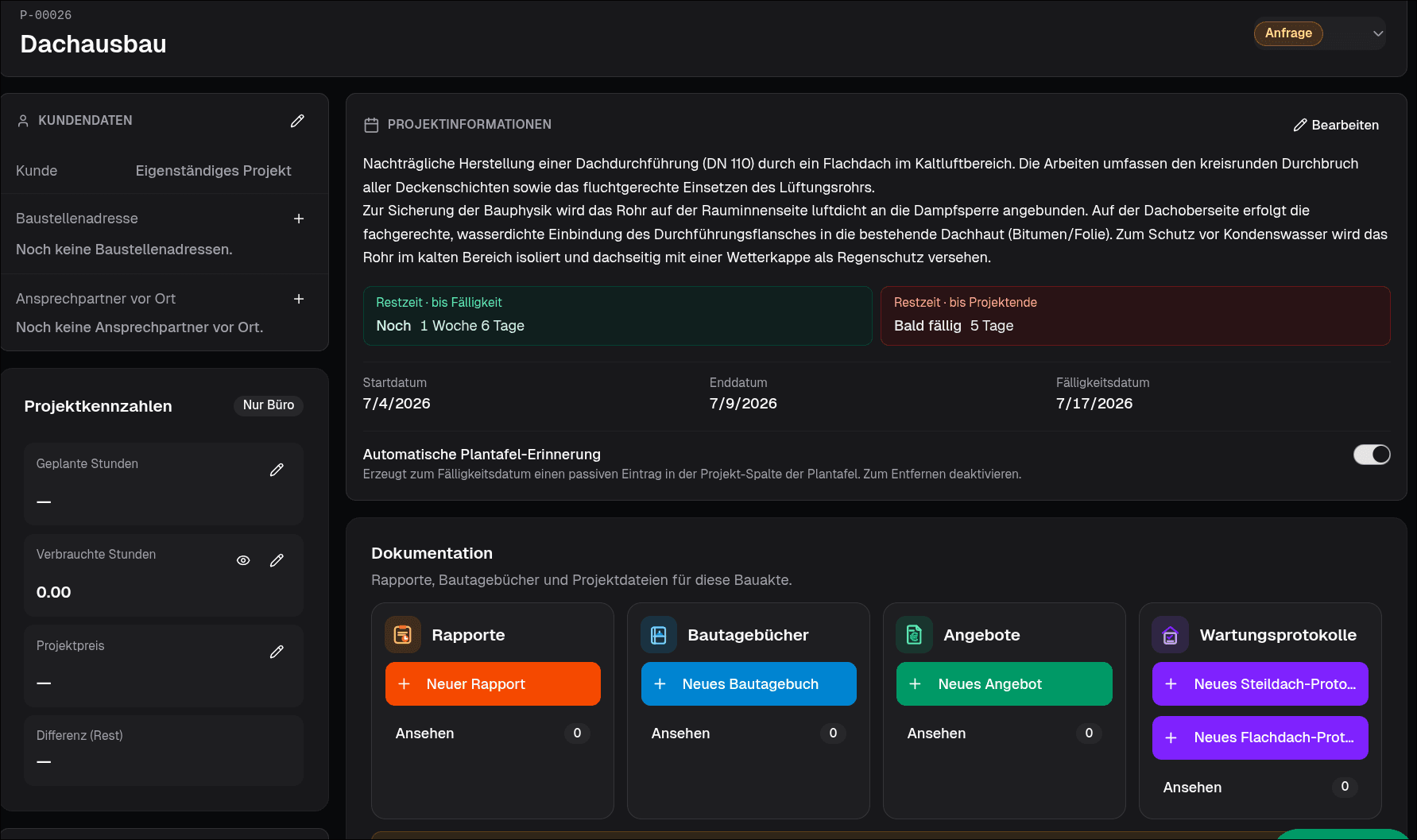The width and height of the screenshot is (1417, 840).
Task: Click the Wartungsprotokolle icon
Action: click(x=1171, y=635)
